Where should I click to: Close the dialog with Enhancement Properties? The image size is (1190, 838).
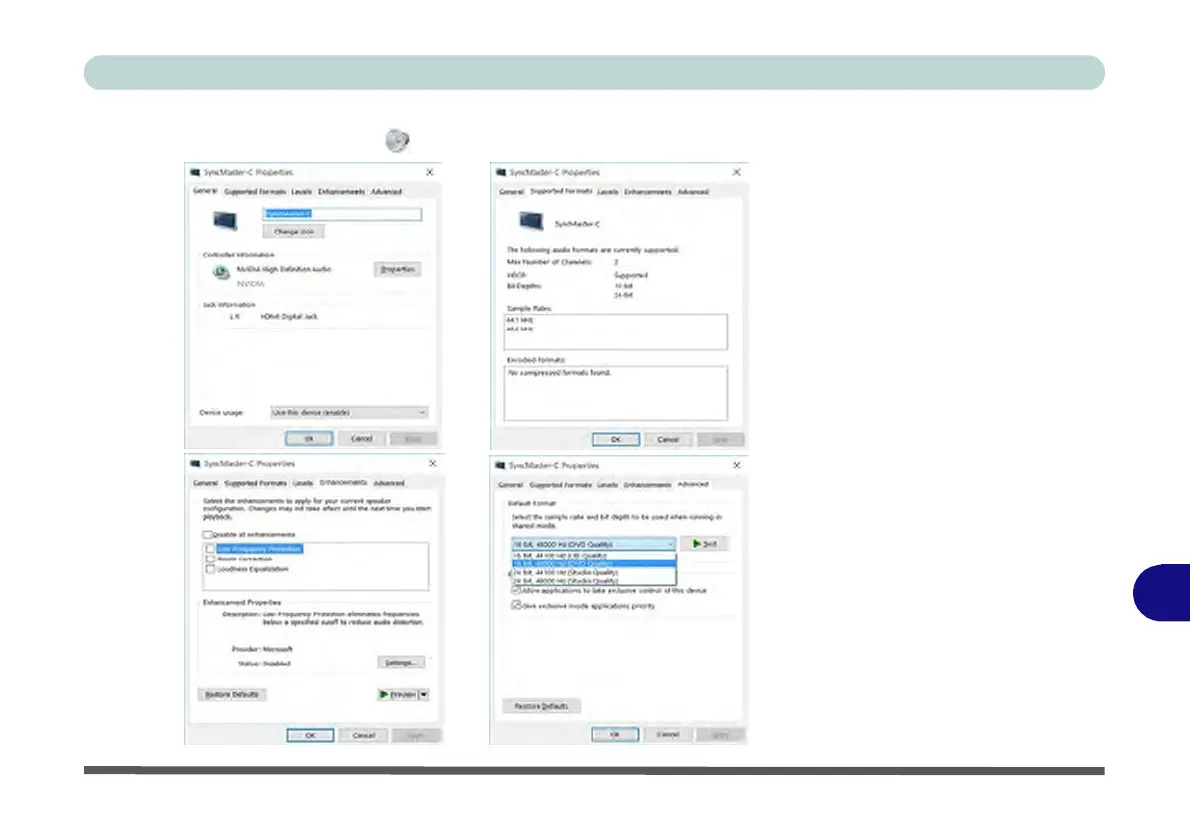(433, 464)
